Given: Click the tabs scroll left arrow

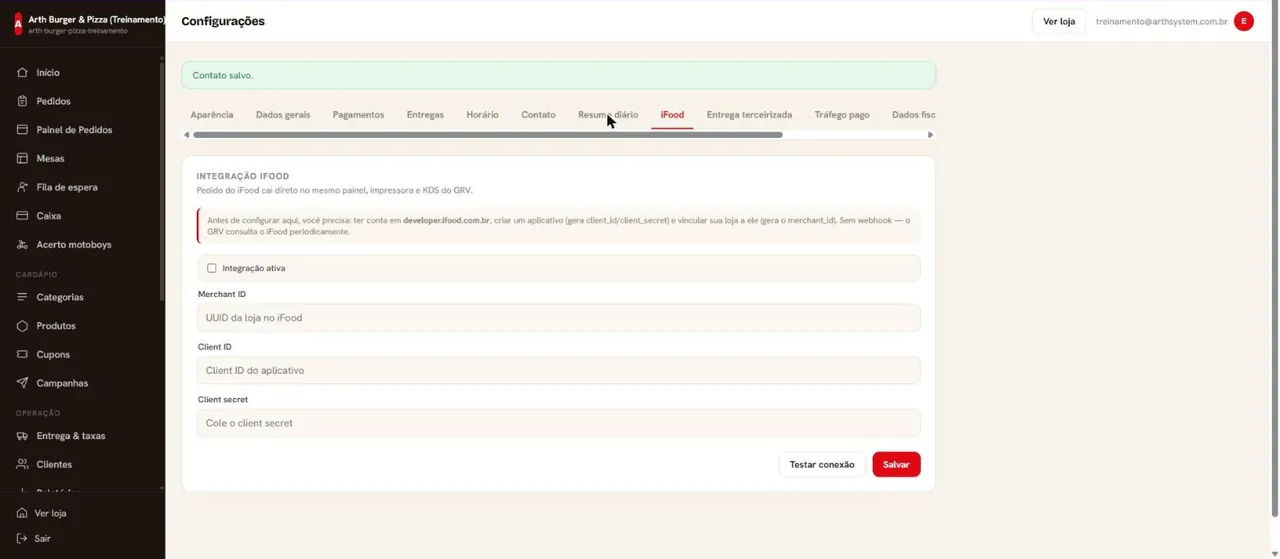Looking at the screenshot, I should click(186, 135).
